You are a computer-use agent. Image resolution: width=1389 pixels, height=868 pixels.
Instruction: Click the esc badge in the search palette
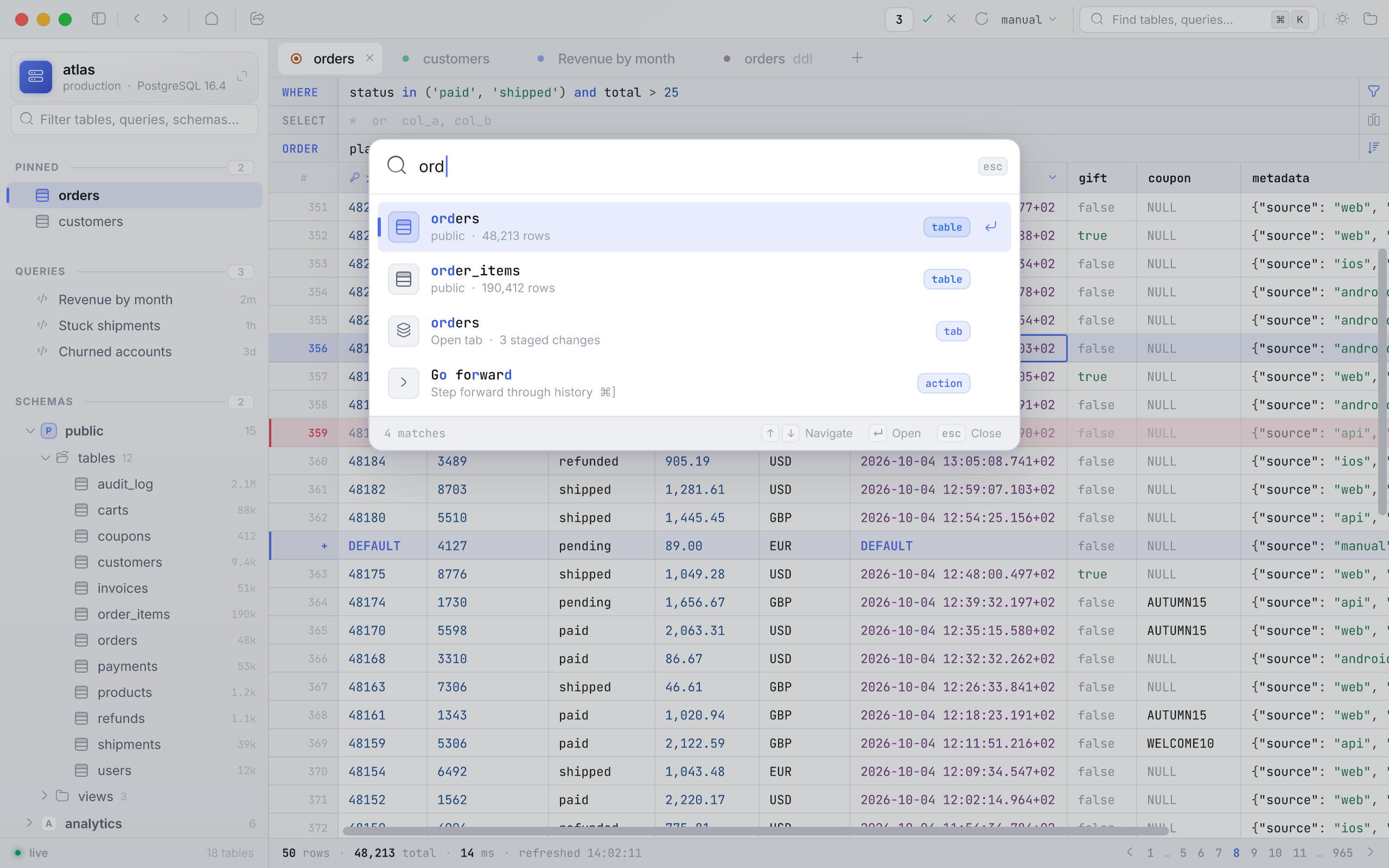coord(992,167)
